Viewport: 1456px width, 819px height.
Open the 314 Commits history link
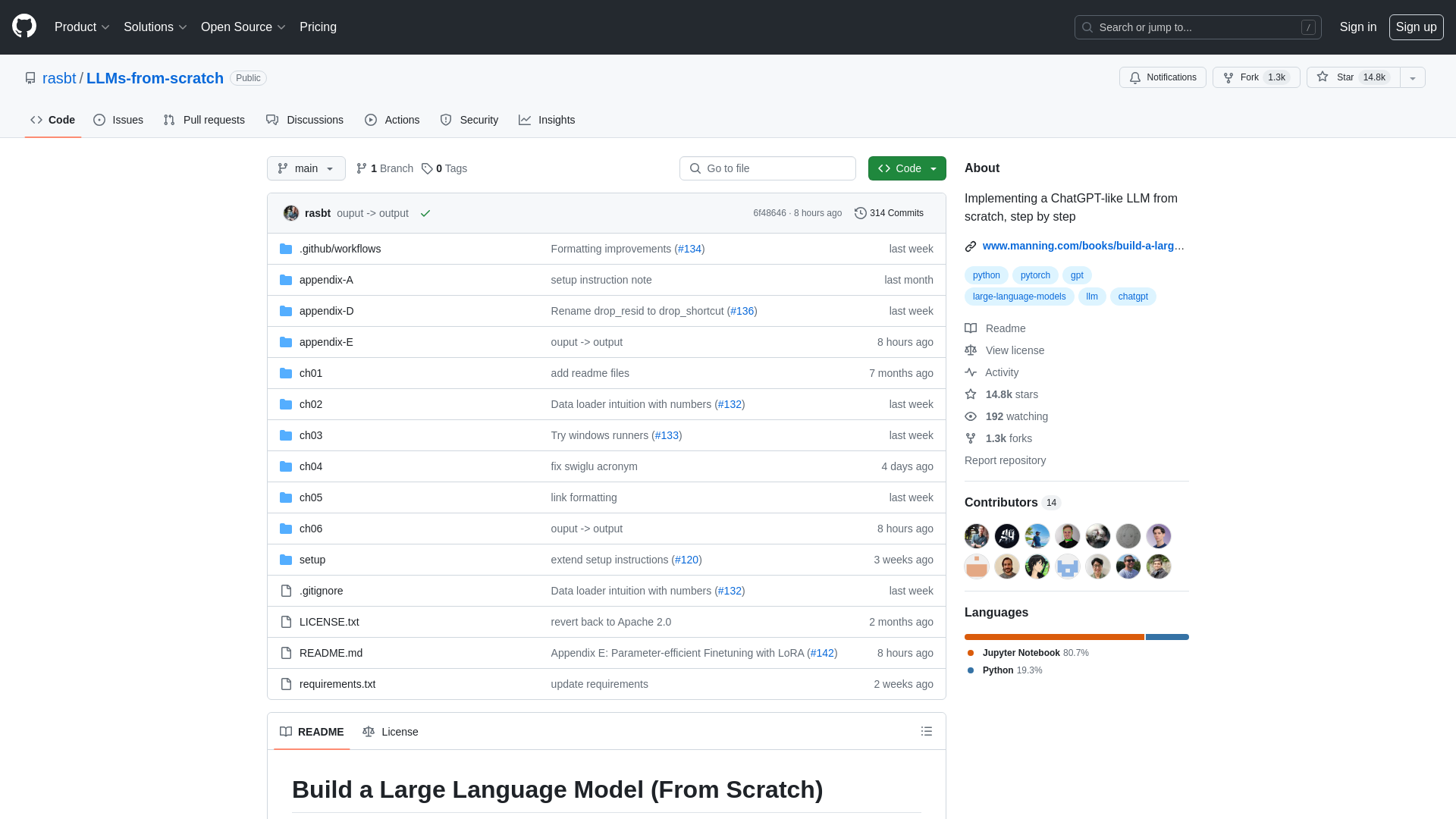tap(889, 213)
